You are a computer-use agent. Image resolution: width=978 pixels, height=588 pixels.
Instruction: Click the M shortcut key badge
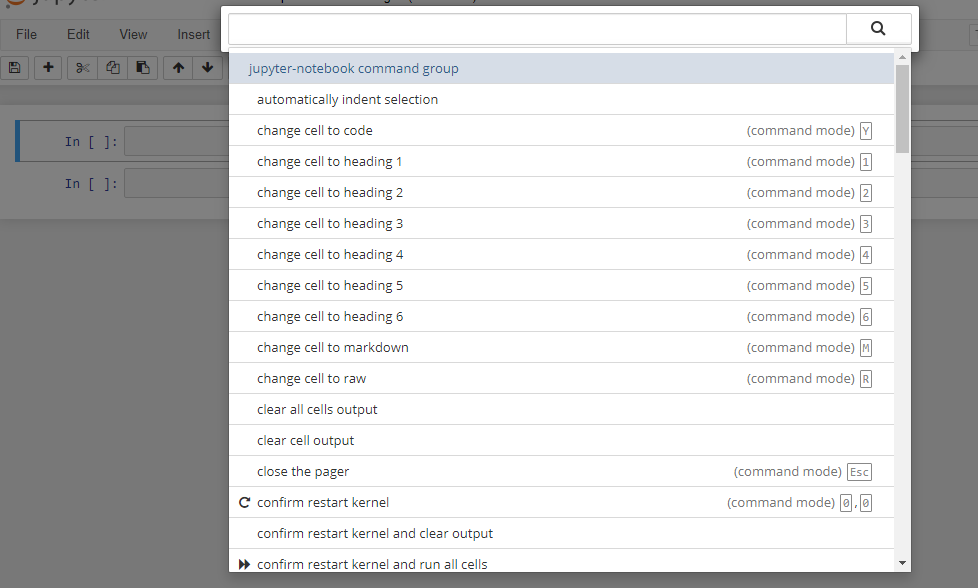point(866,348)
